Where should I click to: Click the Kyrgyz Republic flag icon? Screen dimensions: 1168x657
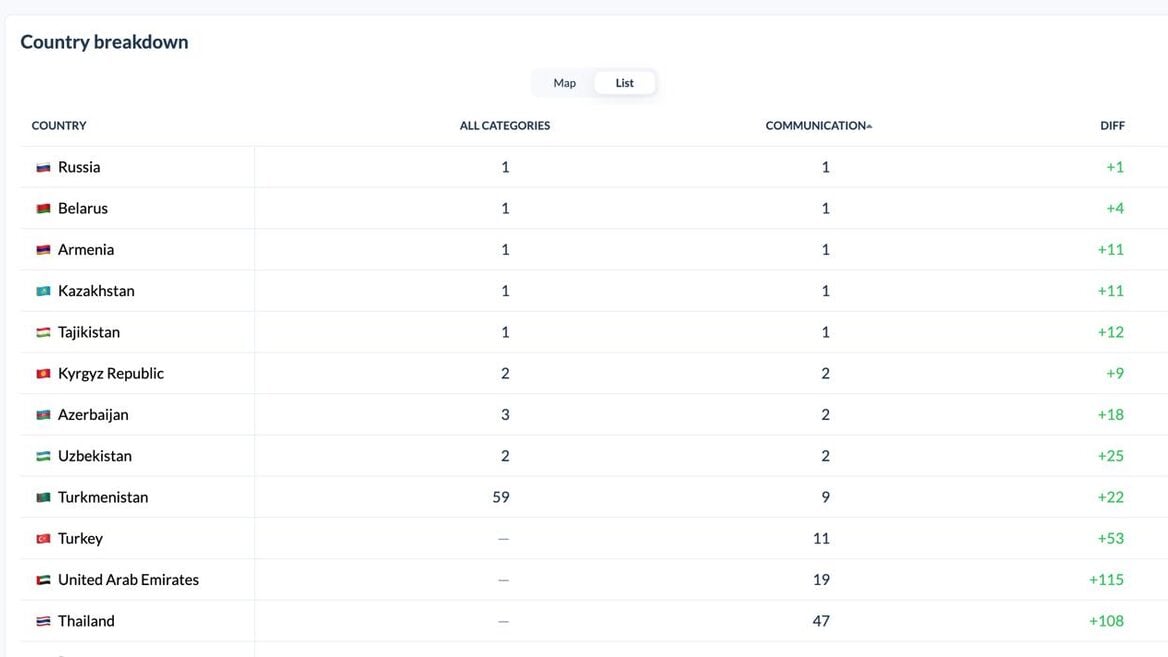43,374
